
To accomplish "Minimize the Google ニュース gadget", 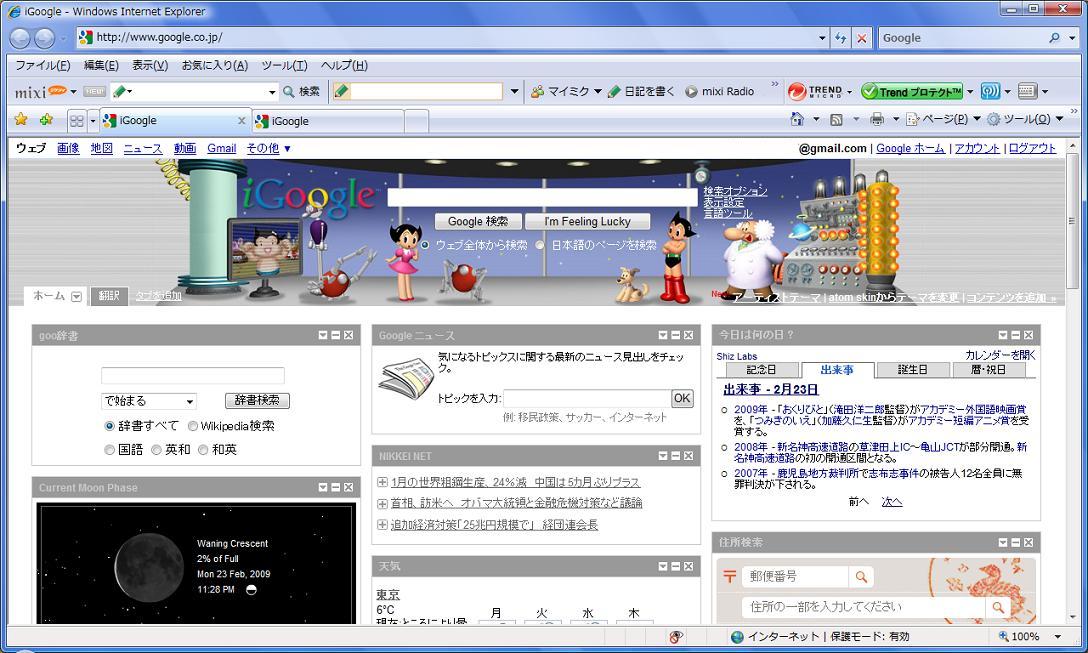I will tap(675, 335).
